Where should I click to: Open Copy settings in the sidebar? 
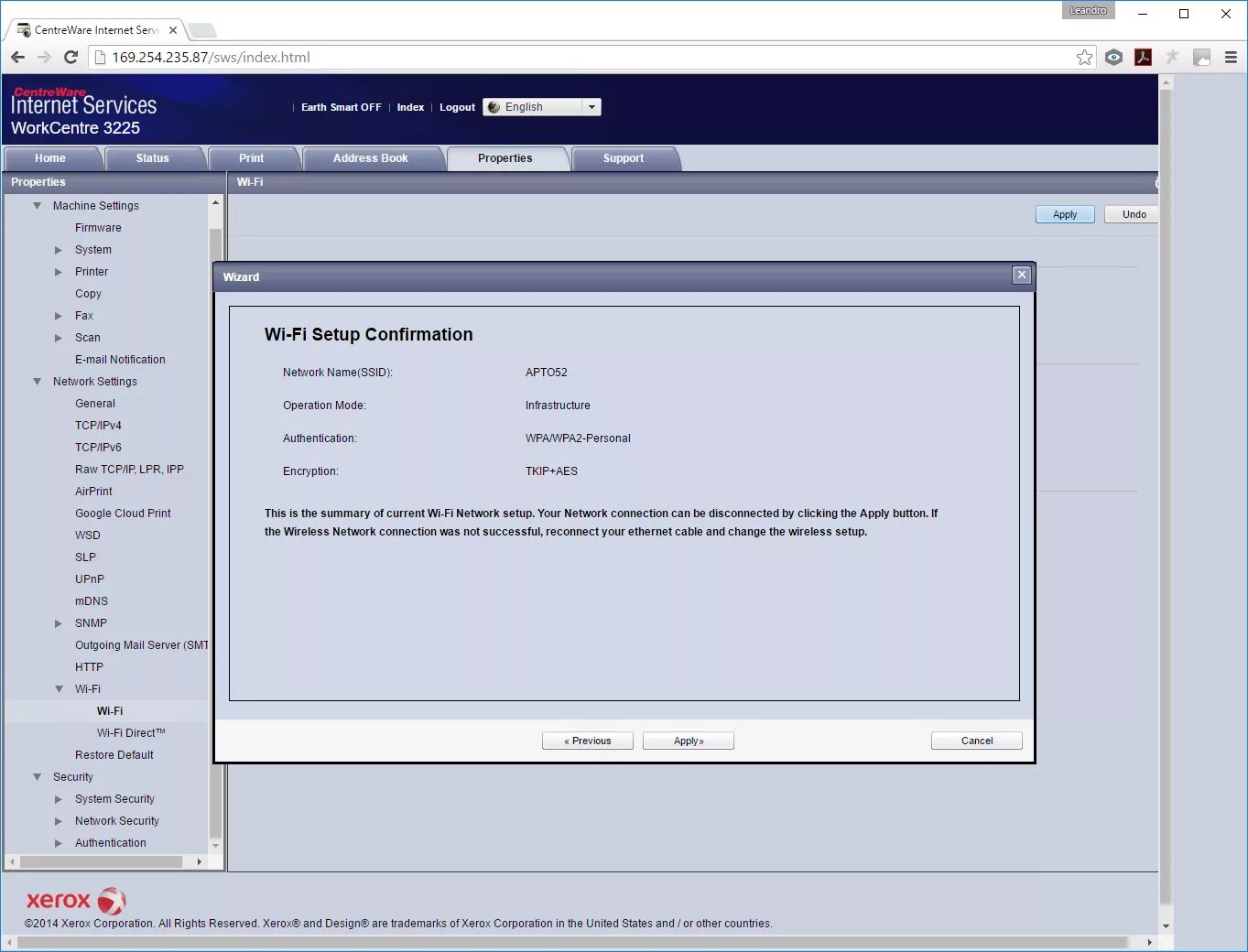[x=88, y=294]
